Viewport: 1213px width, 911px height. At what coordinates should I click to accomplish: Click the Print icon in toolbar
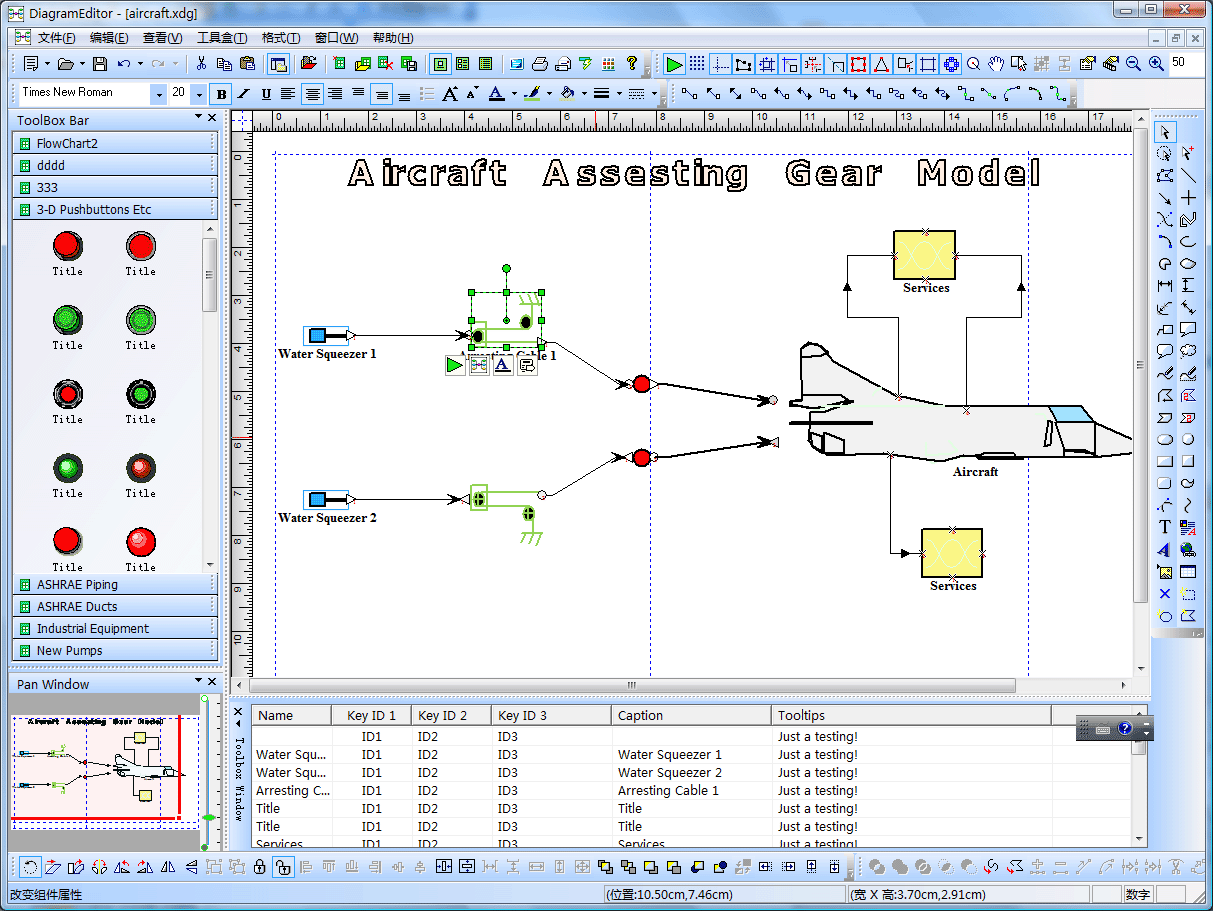[x=540, y=64]
